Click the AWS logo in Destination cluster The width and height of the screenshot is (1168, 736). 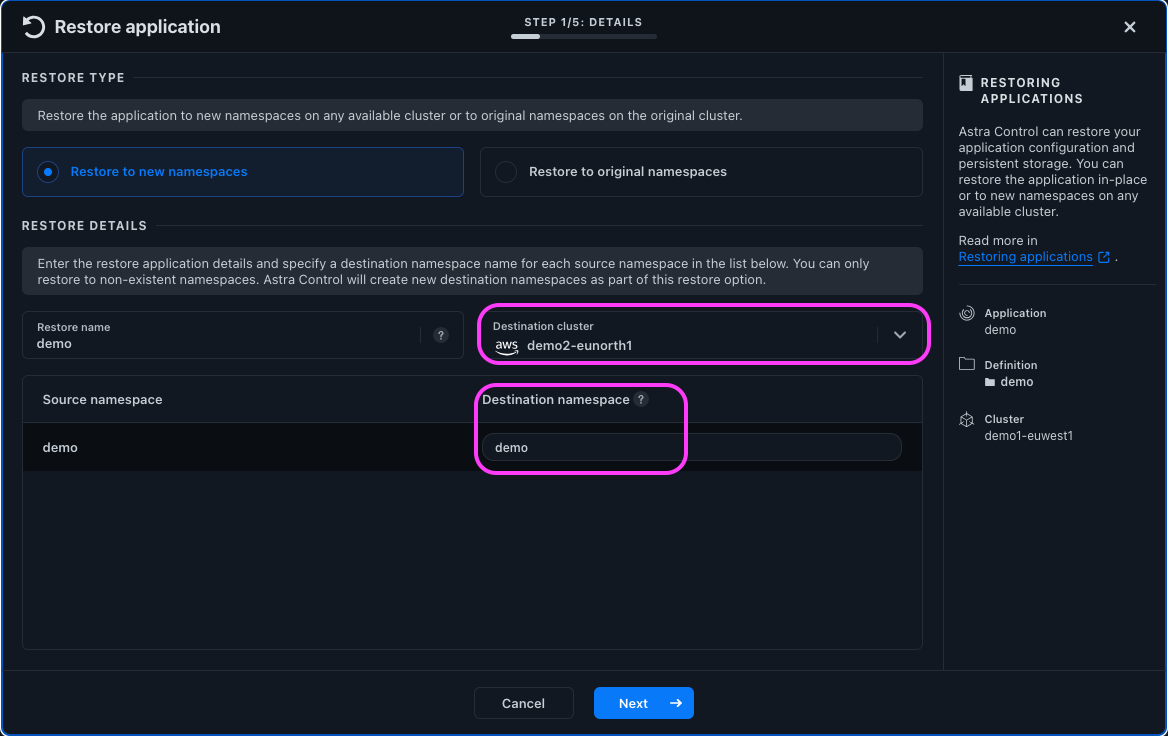pos(507,346)
